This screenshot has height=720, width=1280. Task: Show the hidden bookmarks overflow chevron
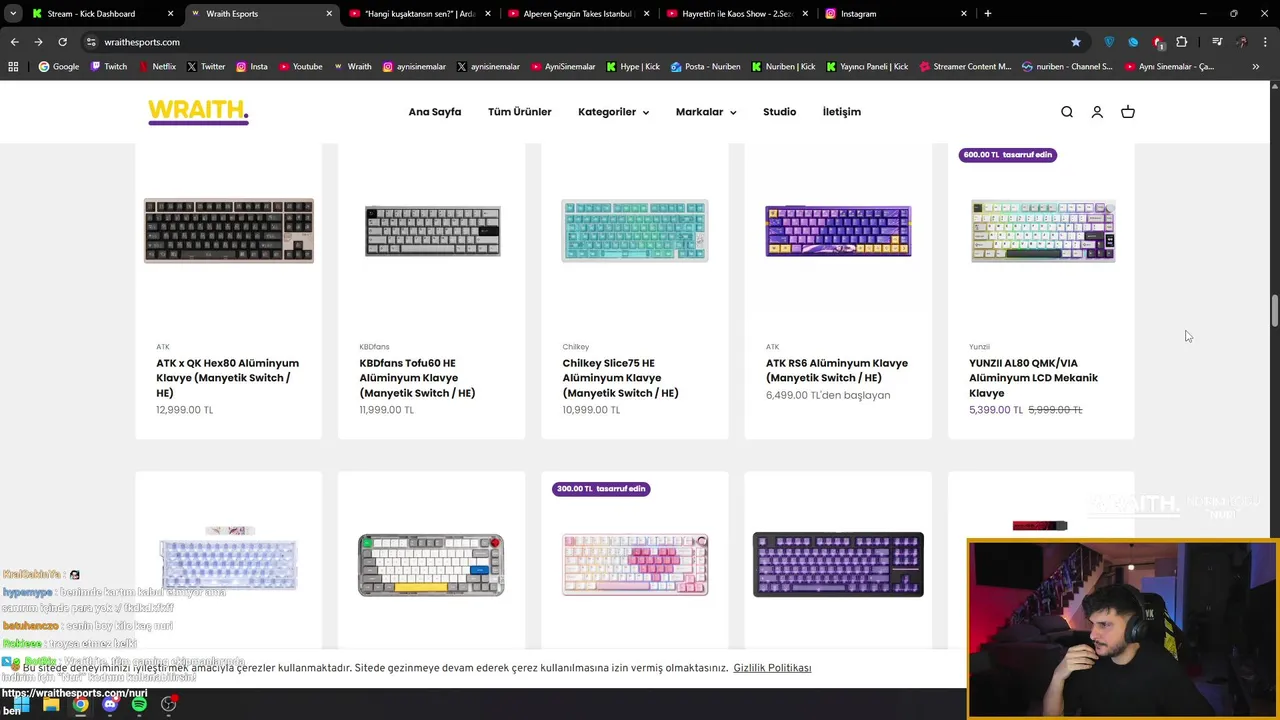tap(1256, 67)
